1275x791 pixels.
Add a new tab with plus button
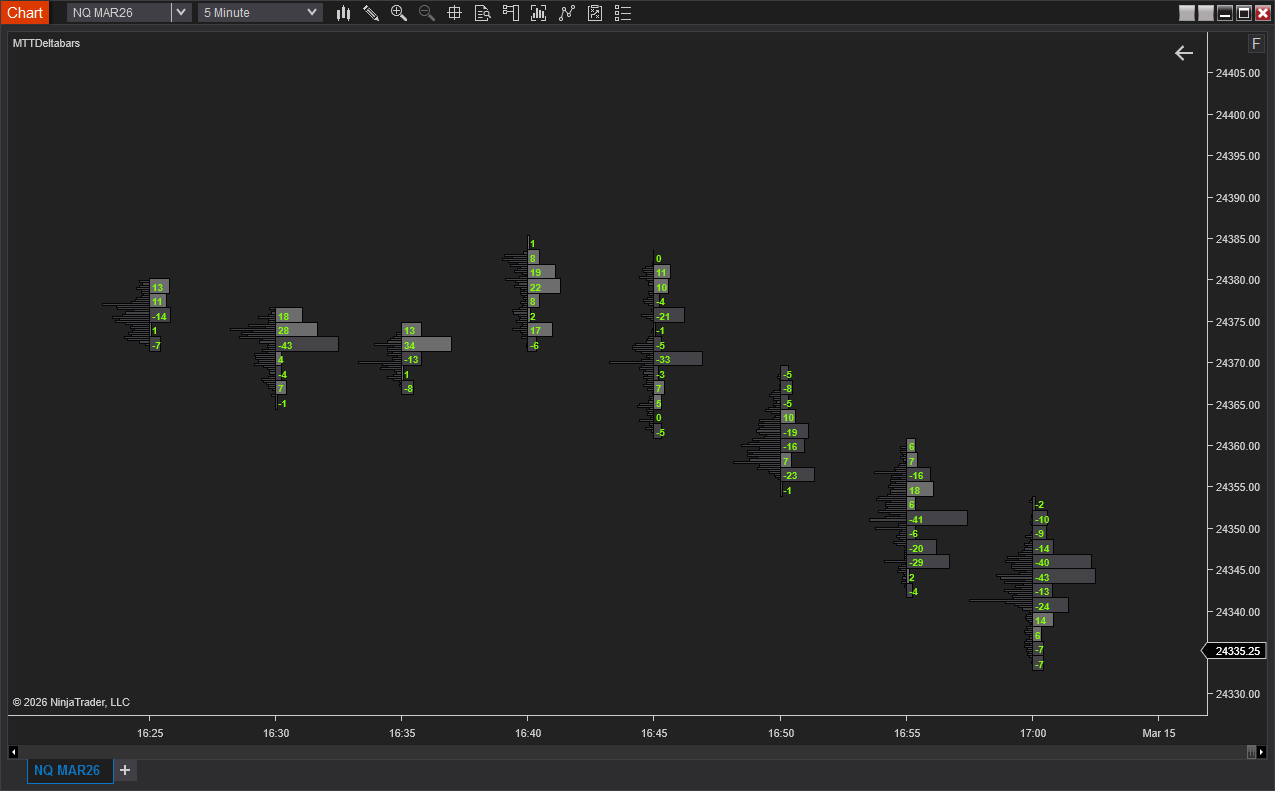125,770
